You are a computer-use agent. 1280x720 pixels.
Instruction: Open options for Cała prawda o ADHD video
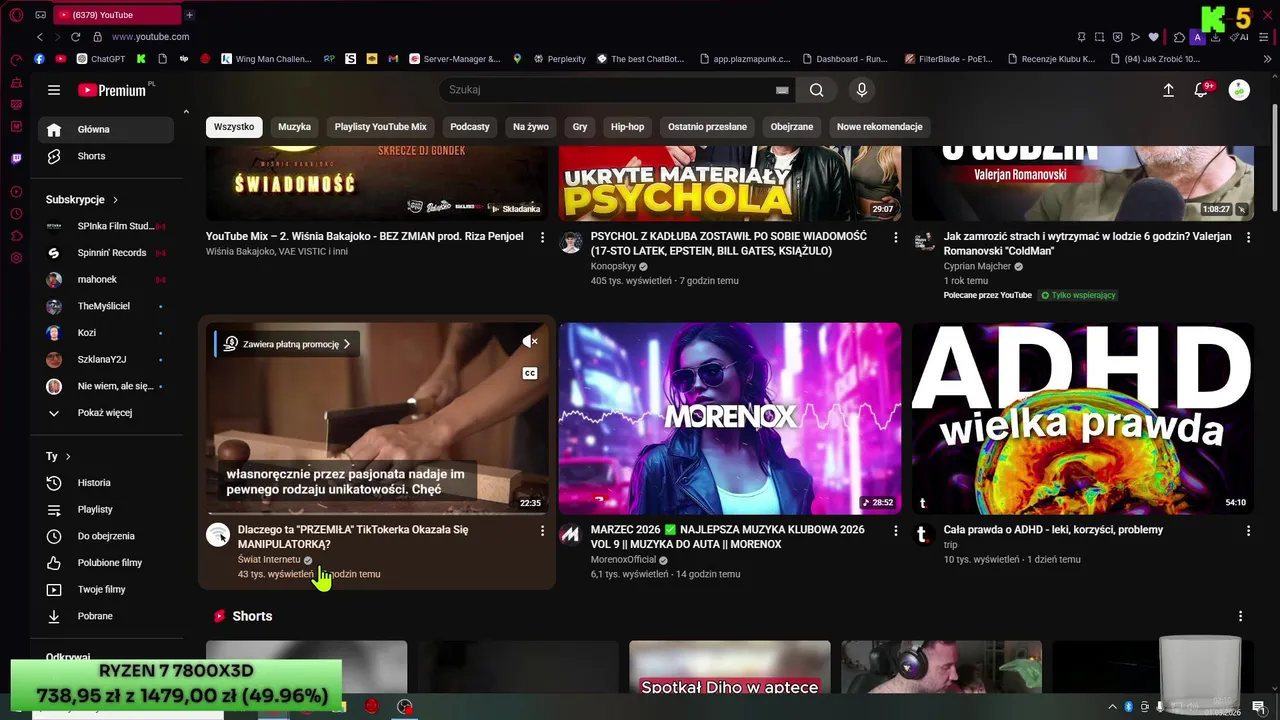coord(1249,531)
